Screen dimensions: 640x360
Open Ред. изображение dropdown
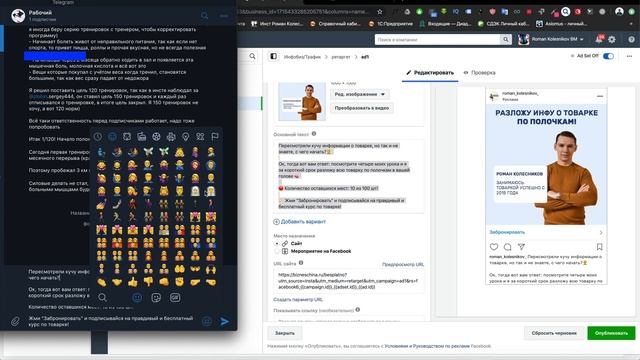360,94
